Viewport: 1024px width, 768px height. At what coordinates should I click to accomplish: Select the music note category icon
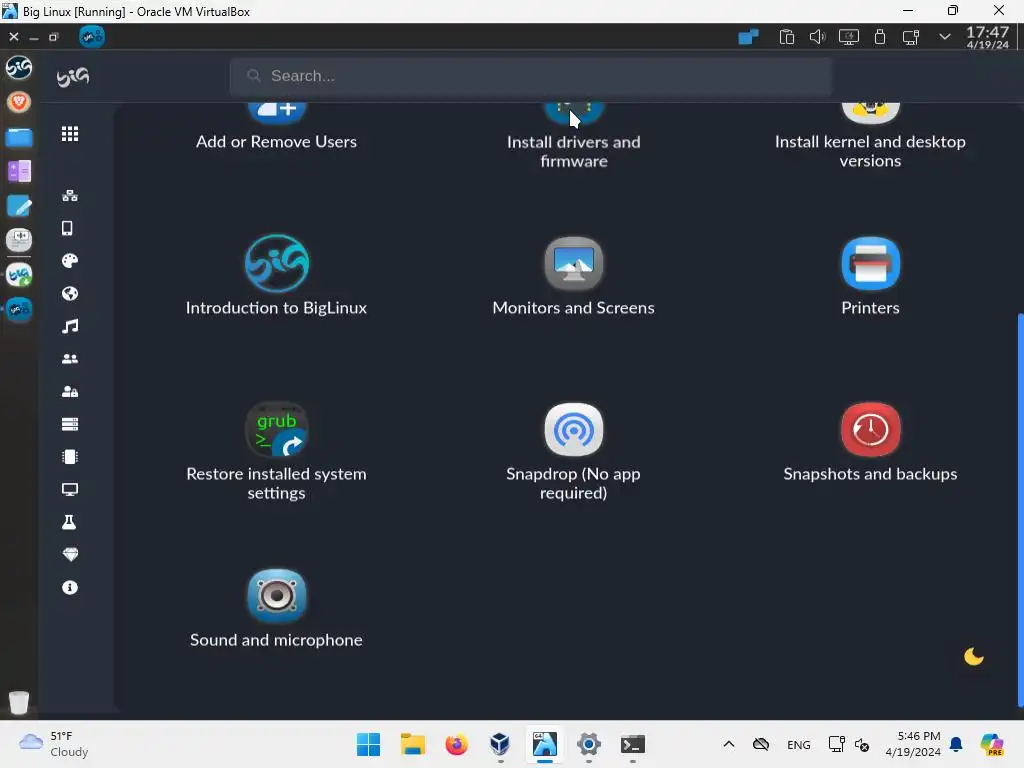[x=70, y=326]
